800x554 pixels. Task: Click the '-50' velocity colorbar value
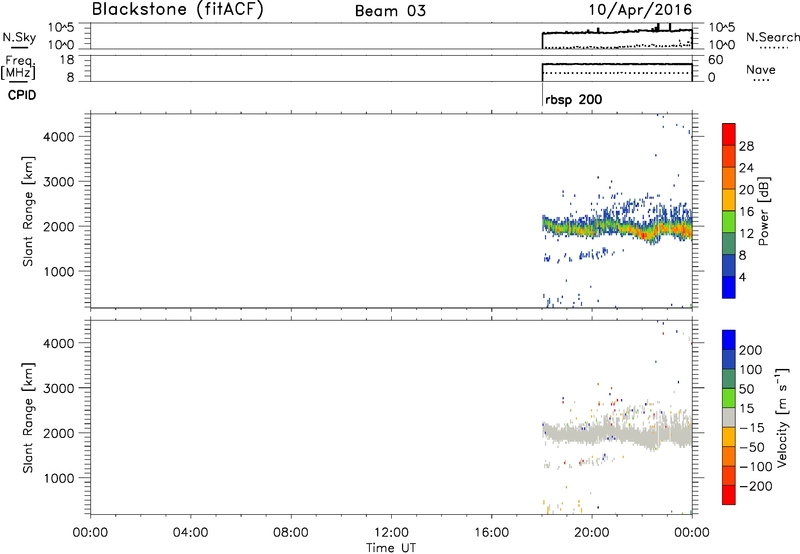[752, 447]
